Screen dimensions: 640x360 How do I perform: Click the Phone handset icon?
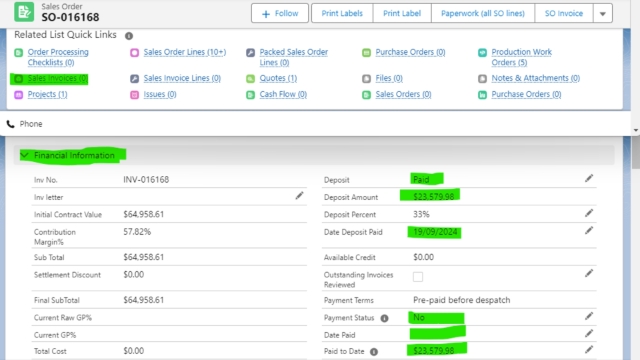[11, 124]
